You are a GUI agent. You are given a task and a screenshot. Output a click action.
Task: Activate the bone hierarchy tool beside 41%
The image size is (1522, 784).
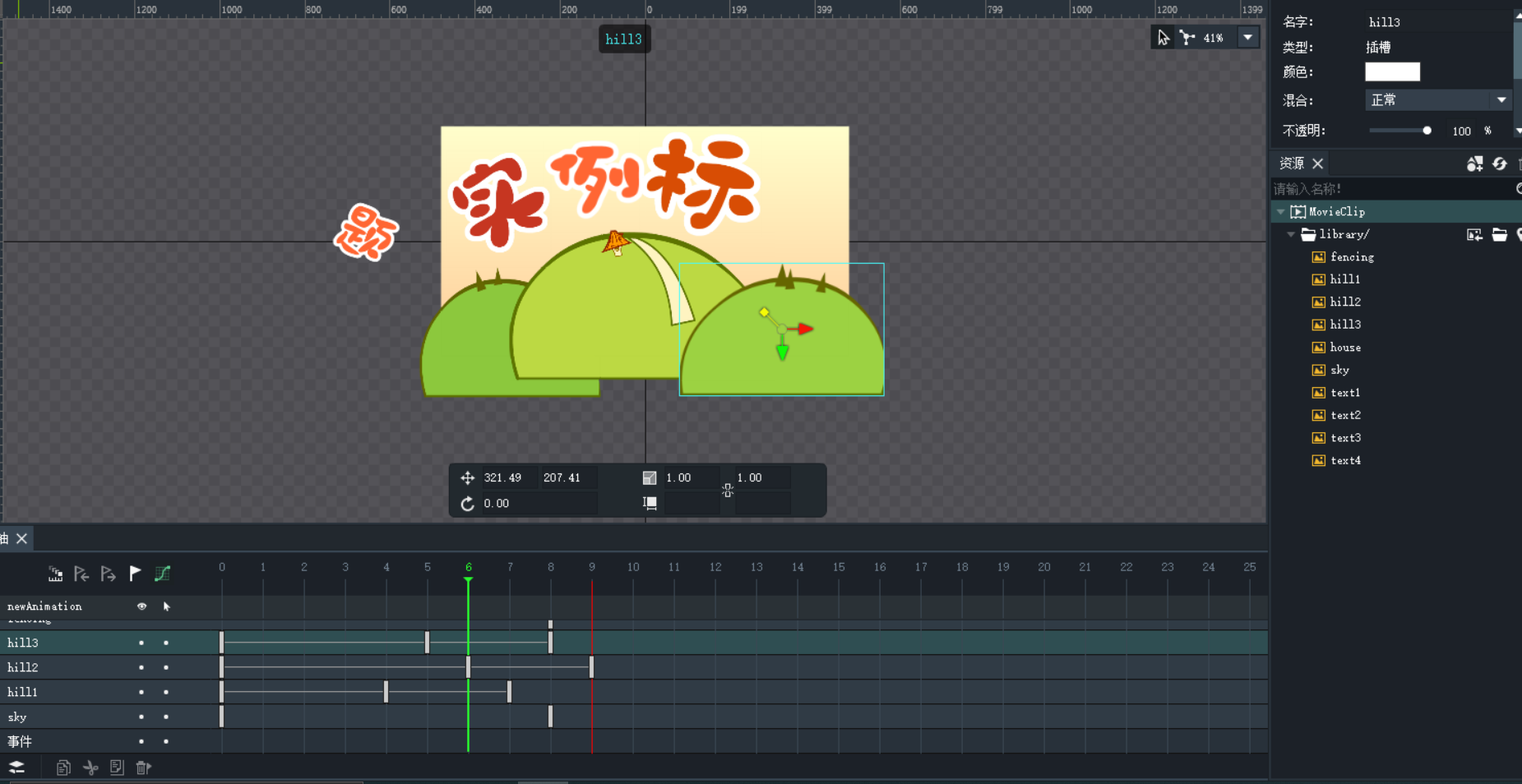pyautogui.click(x=1187, y=38)
